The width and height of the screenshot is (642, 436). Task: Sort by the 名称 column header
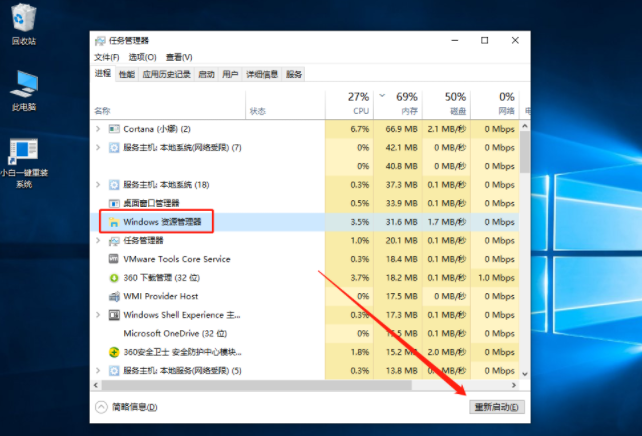168,105
